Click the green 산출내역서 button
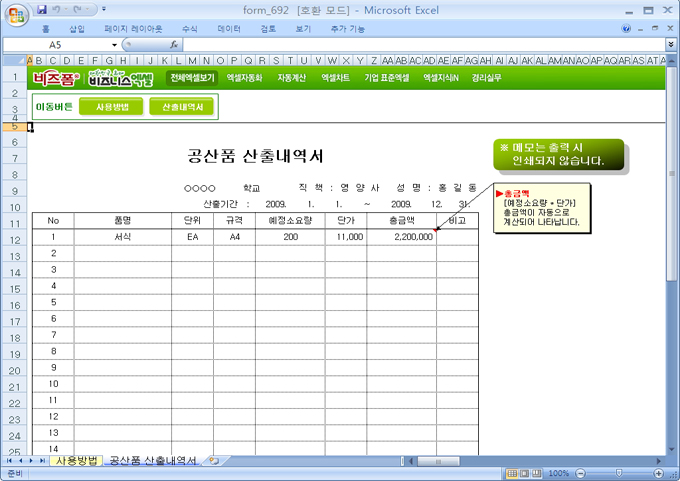680x481 pixels. [x=181, y=106]
